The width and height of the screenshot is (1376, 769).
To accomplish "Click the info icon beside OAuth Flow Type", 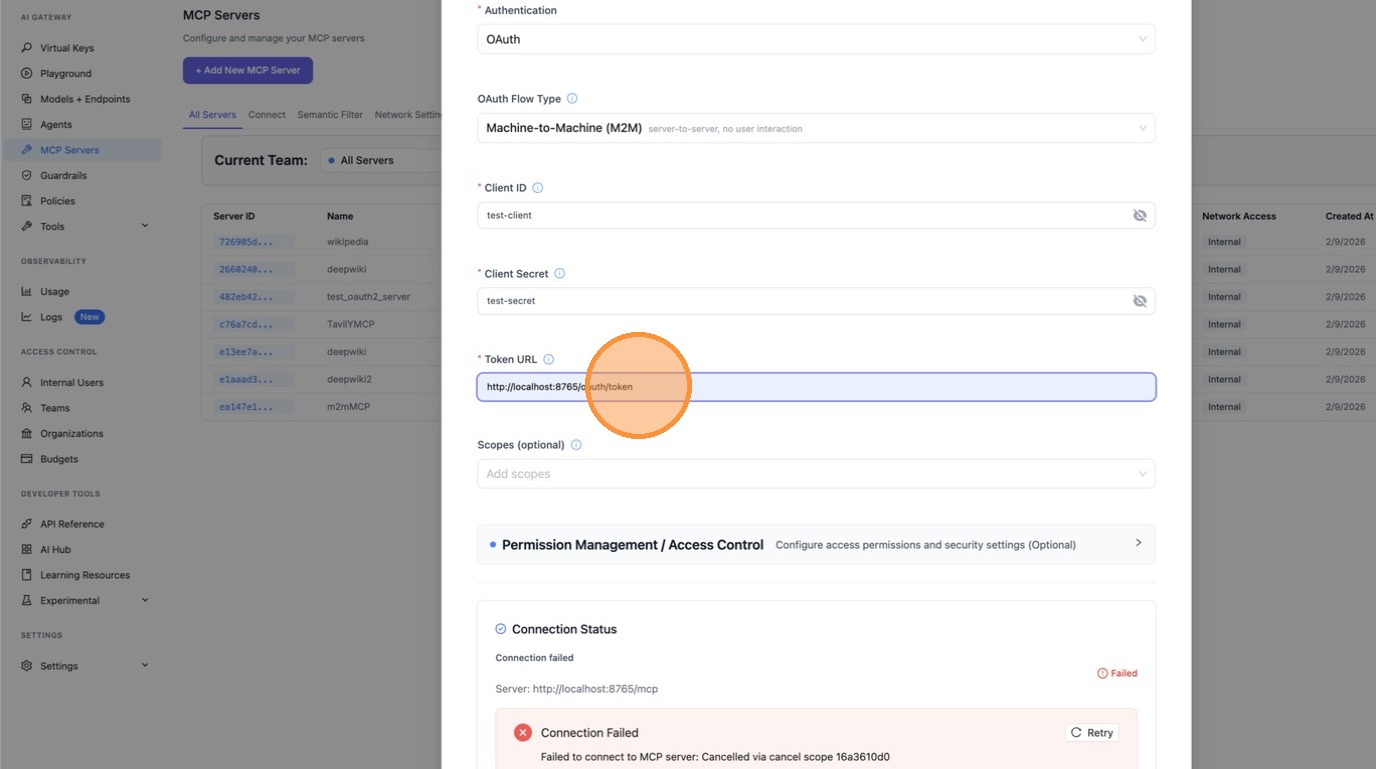I will (572, 99).
